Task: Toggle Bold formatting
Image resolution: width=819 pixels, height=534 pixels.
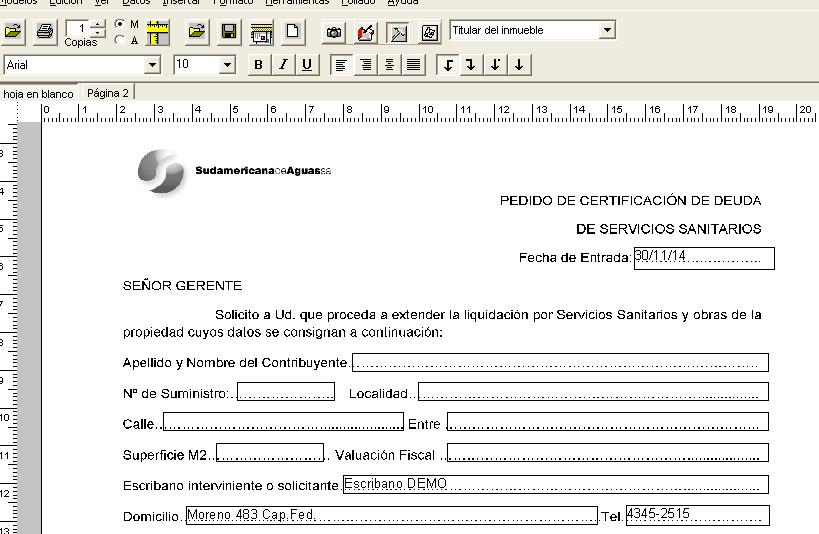Action: pyautogui.click(x=258, y=65)
